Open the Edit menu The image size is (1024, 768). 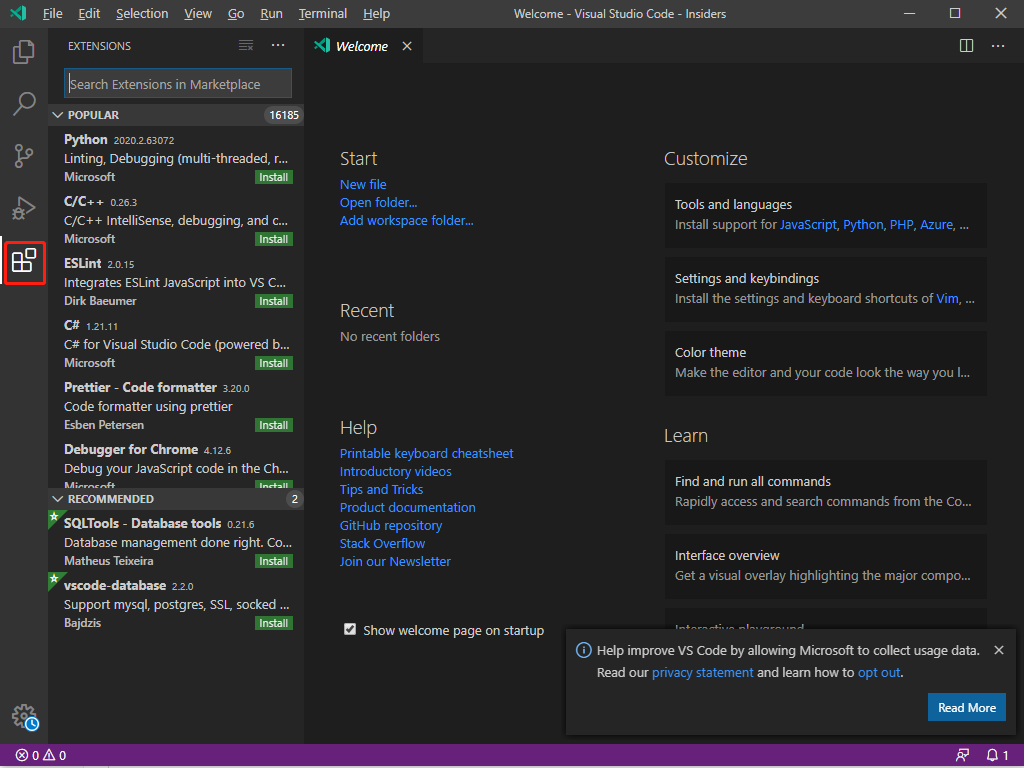89,14
